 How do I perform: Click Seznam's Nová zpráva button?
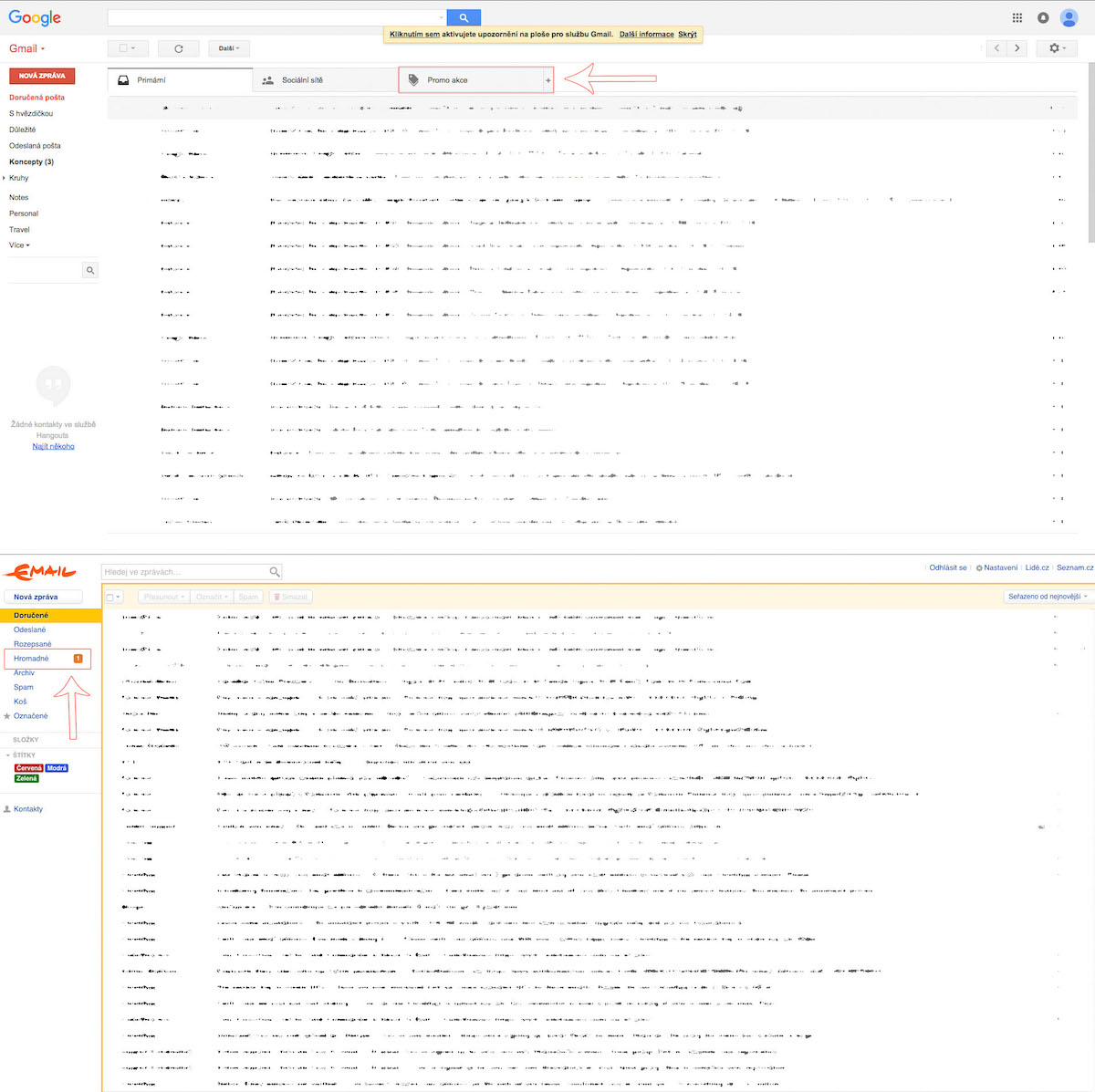click(x=43, y=597)
